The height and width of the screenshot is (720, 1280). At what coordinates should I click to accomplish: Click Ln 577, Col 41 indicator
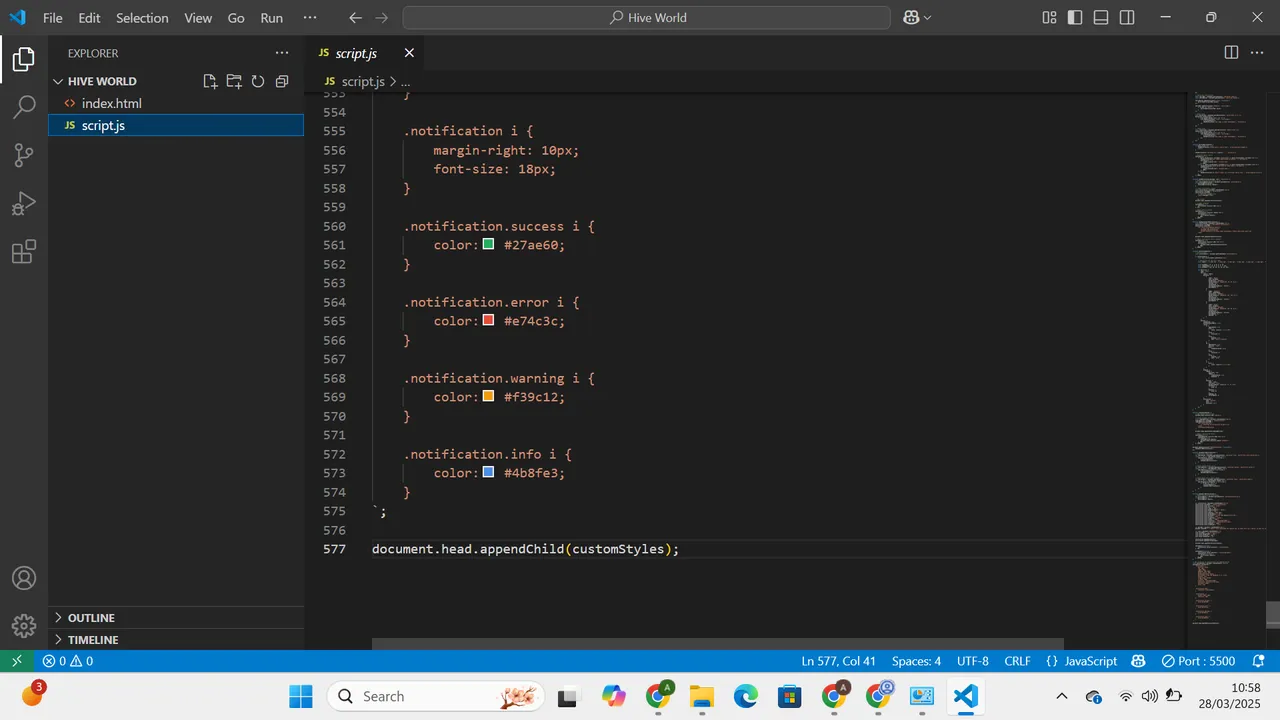(838, 661)
